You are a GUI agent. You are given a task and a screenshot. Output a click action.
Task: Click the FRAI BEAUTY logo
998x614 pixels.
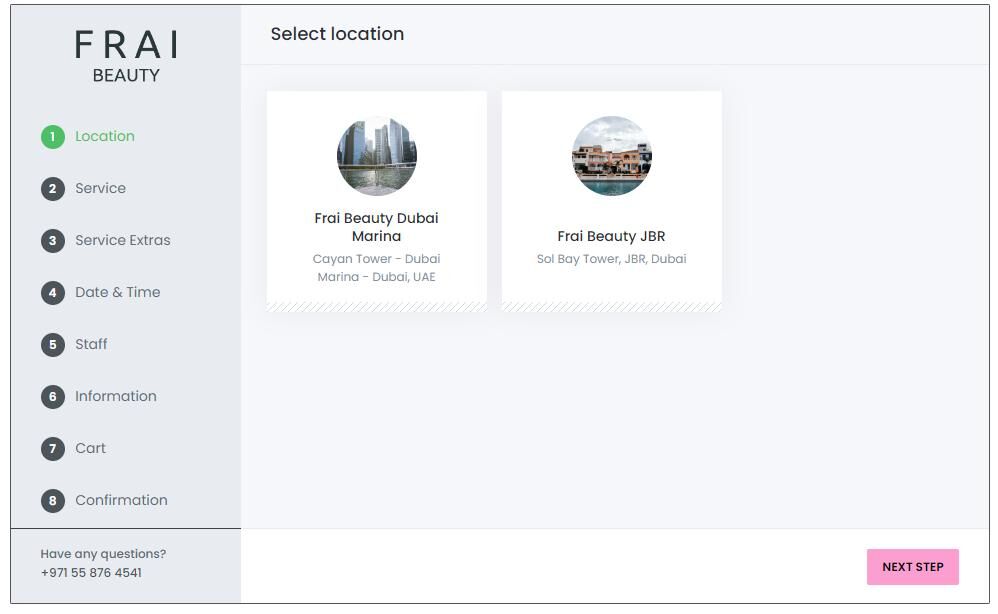coord(126,56)
